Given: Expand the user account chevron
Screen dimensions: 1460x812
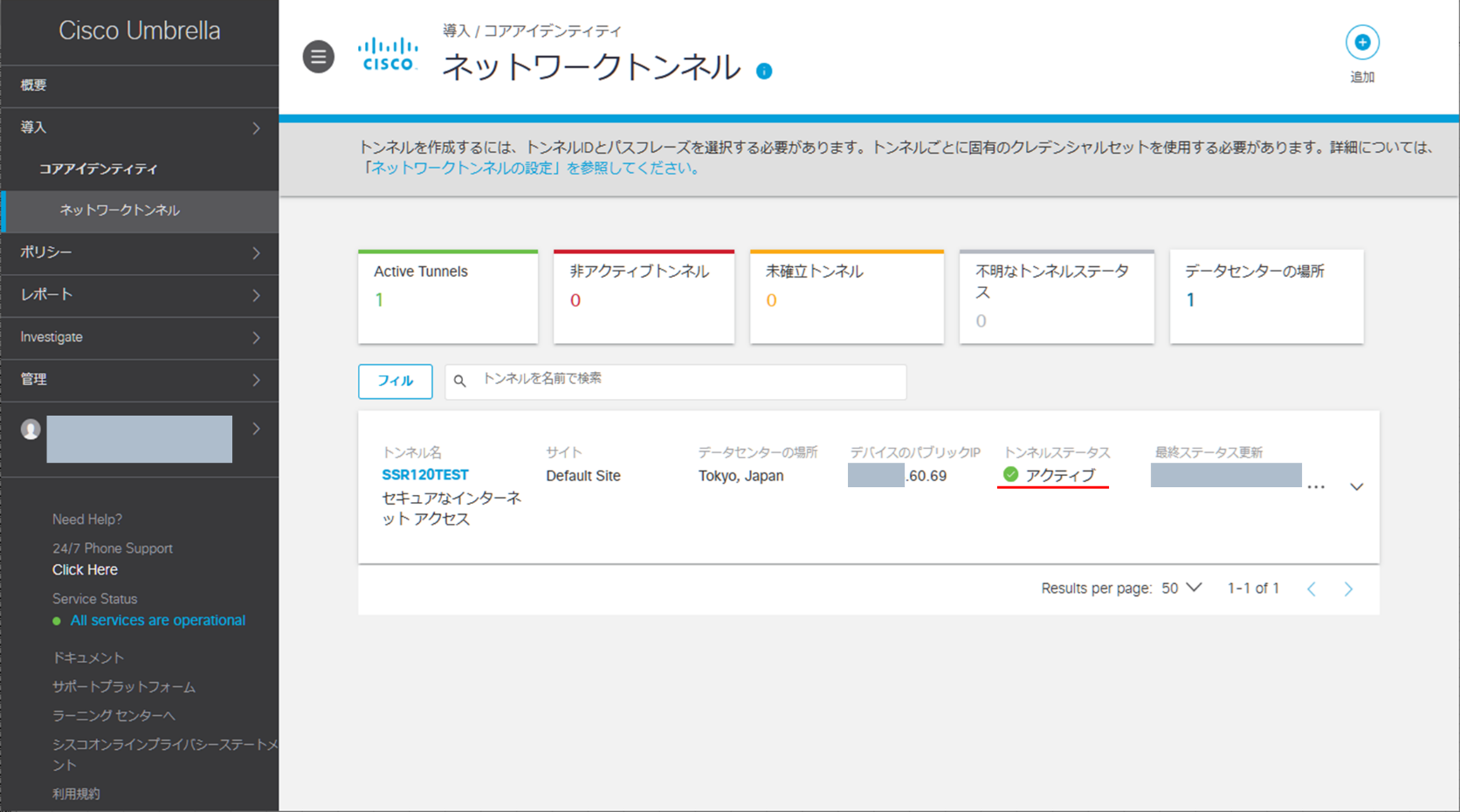Looking at the screenshot, I should pos(256,429).
